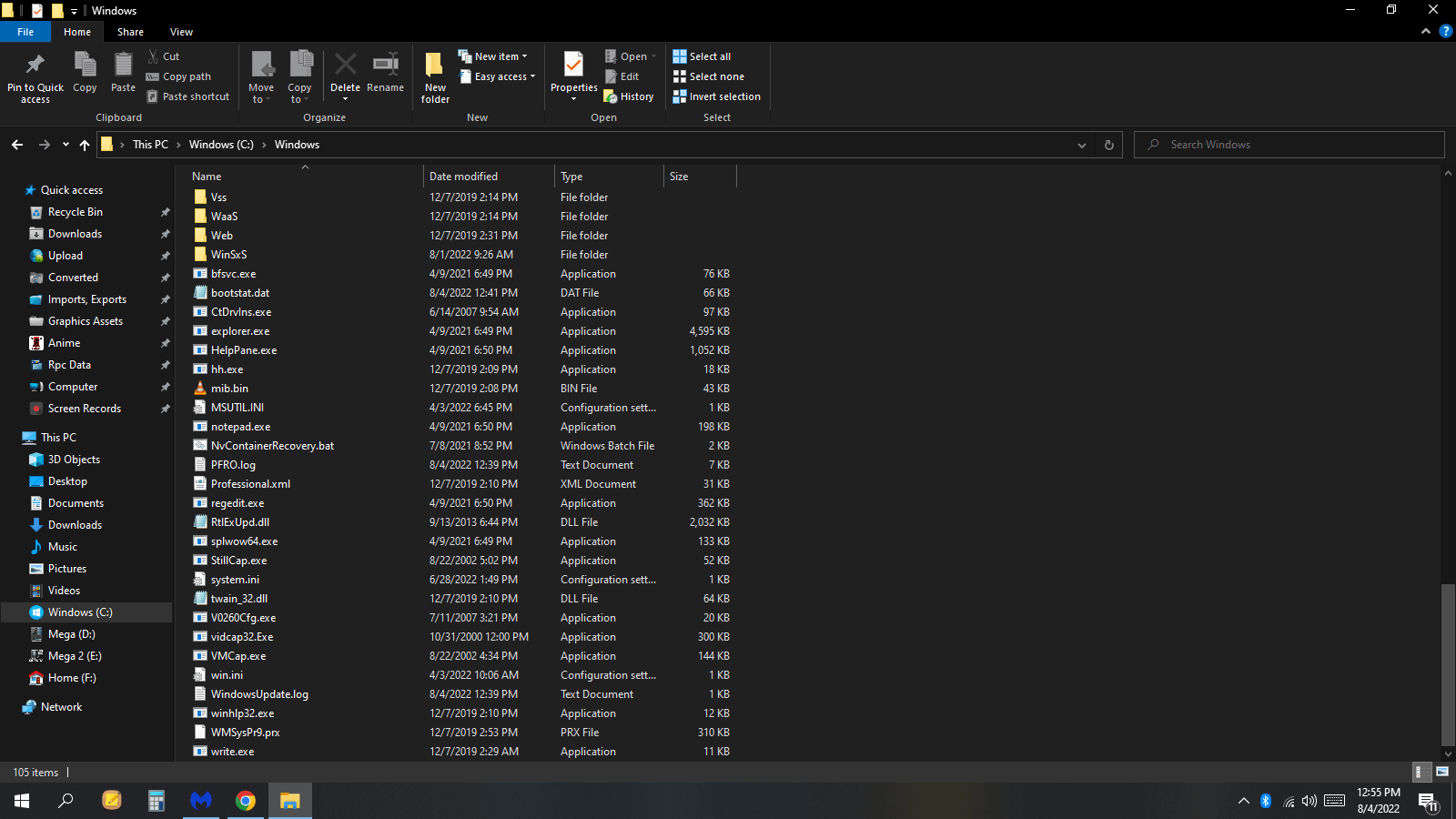Select notepad.exe in the file list
Image resolution: width=1456 pixels, height=819 pixels.
240,427
